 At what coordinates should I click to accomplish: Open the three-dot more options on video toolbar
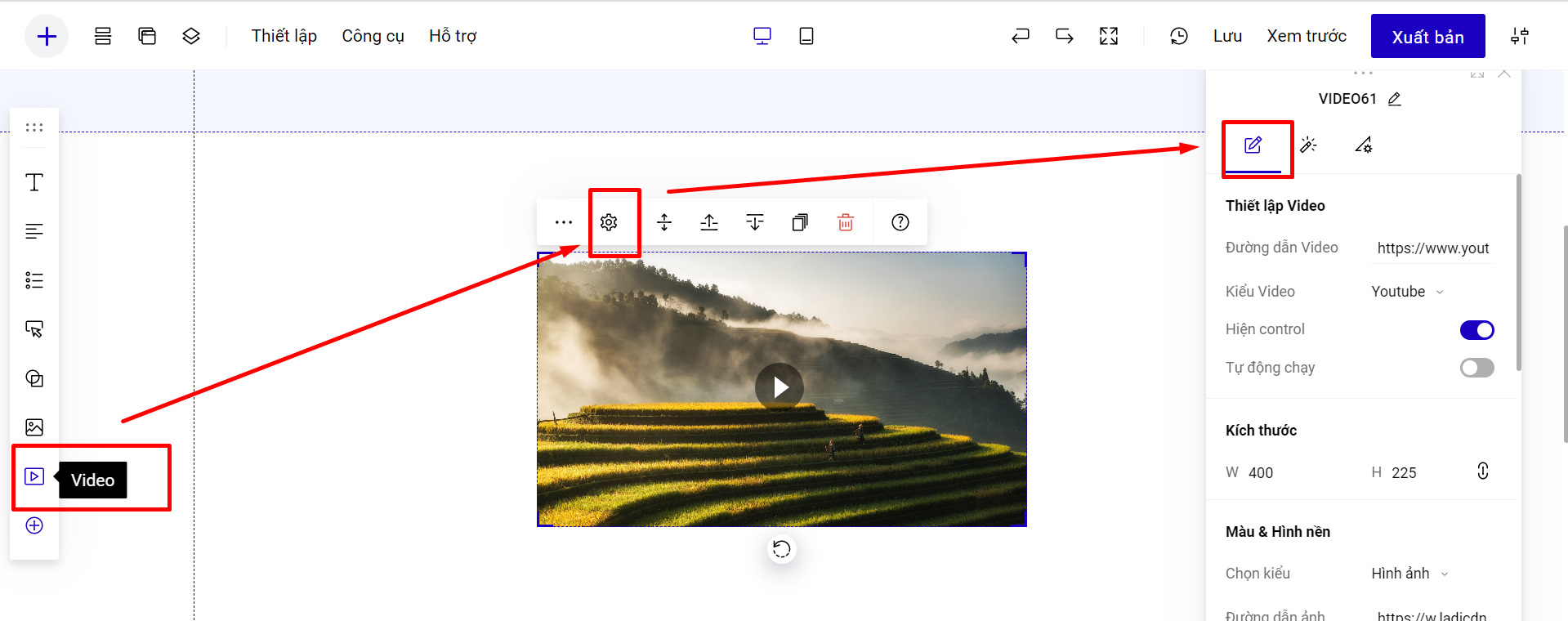[564, 222]
